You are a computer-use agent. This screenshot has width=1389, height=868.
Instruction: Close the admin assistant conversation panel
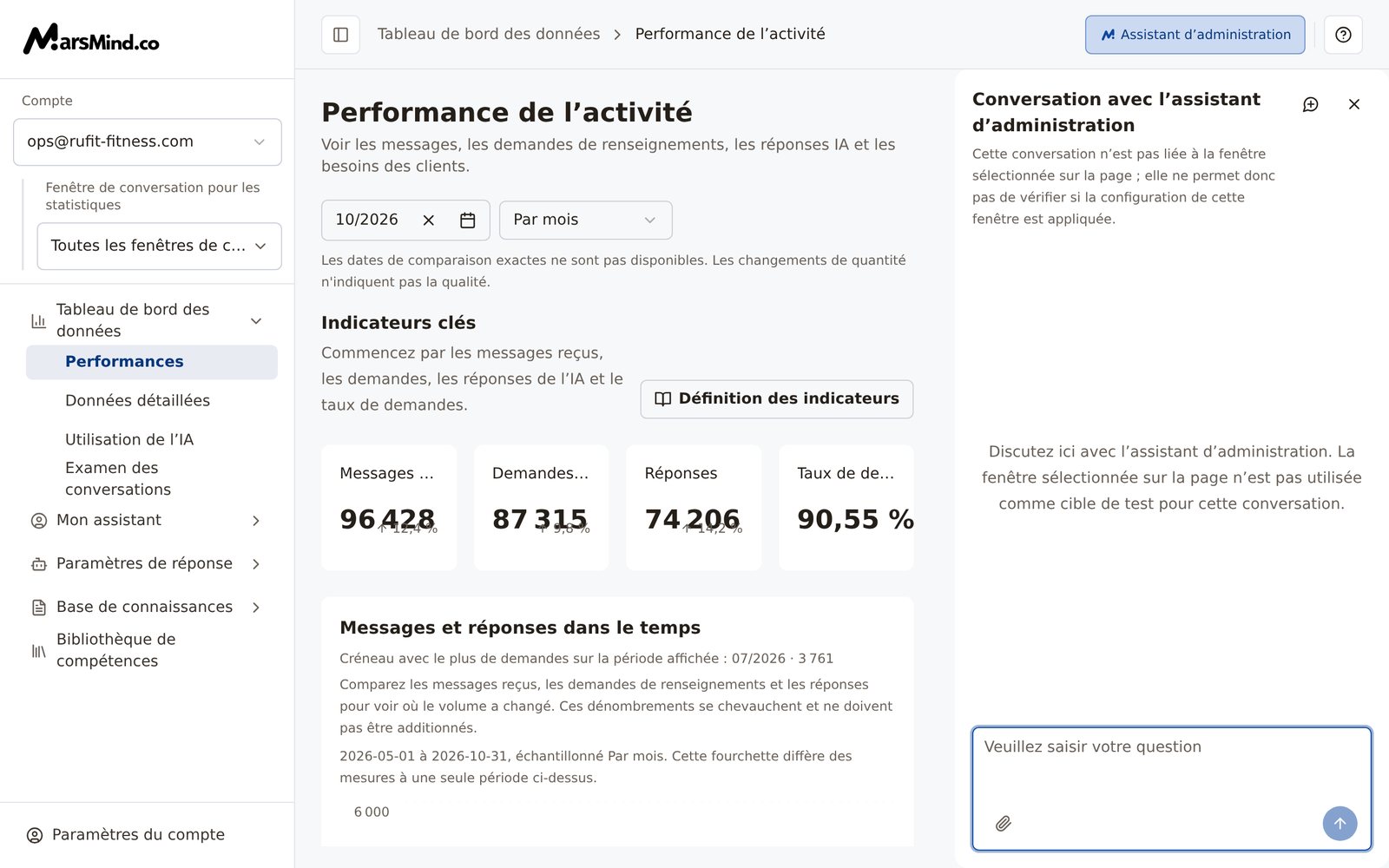point(1354,104)
